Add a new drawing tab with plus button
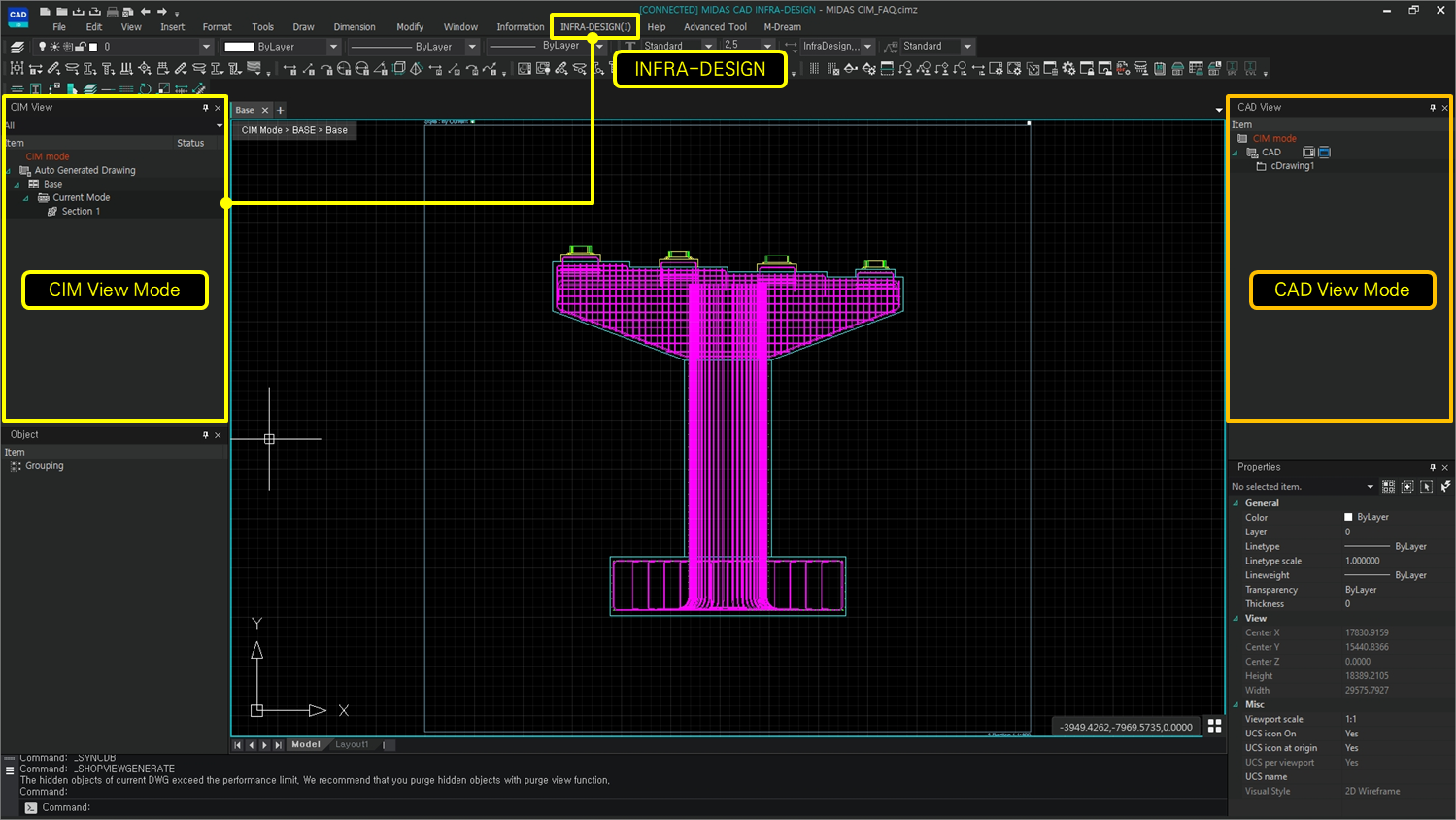Image resolution: width=1456 pixels, height=820 pixels. point(281,110)
